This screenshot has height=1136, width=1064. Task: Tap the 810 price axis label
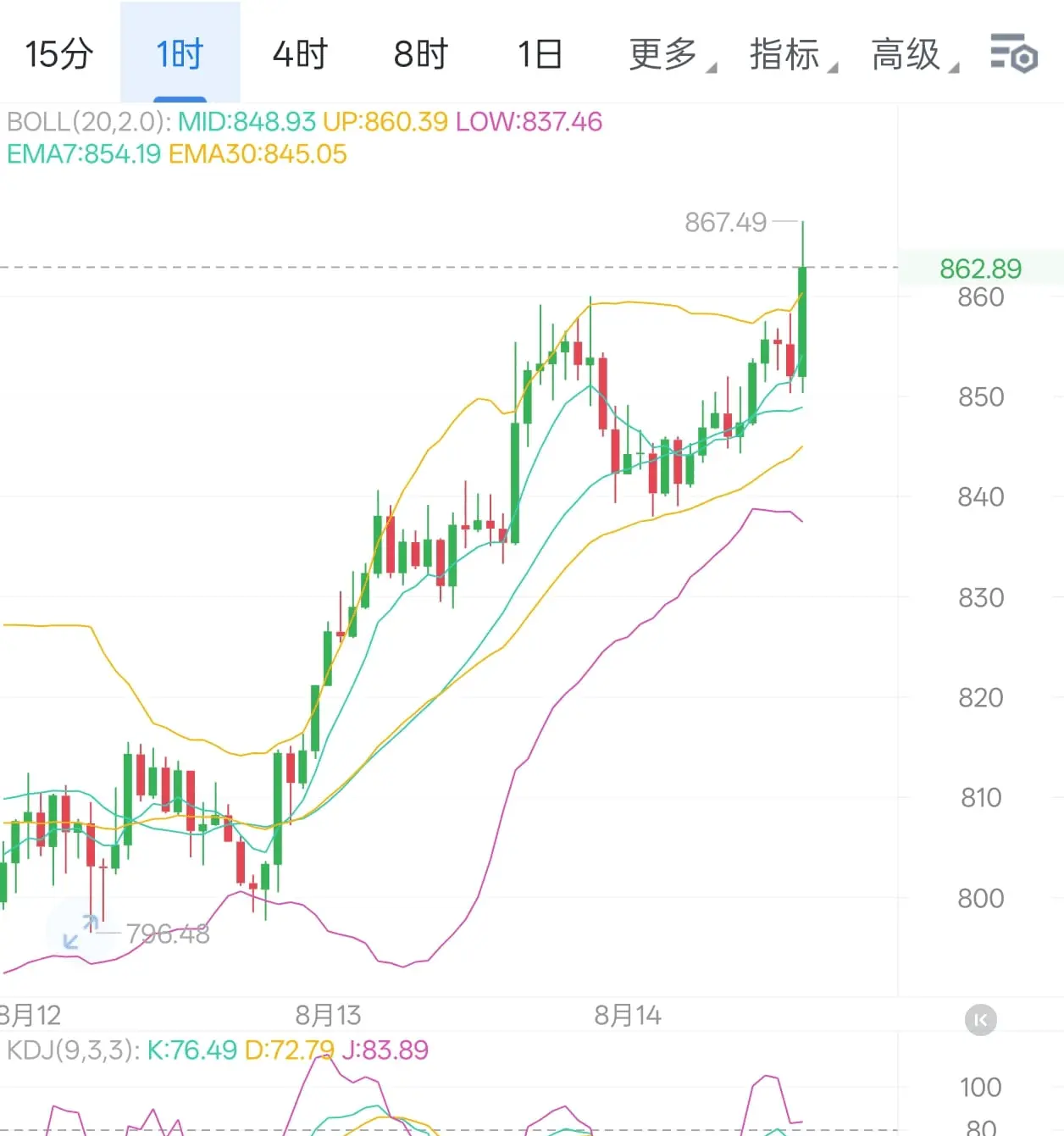[x=981, y=797]
